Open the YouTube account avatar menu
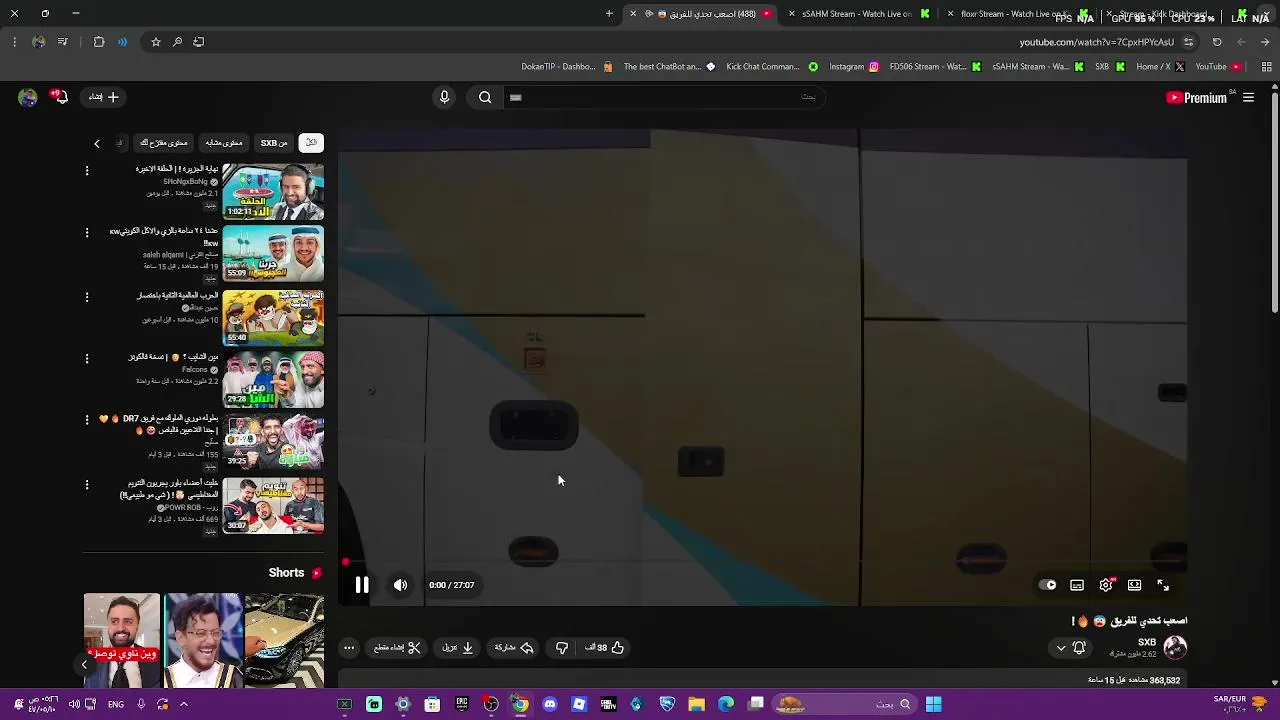 pyautogui.click(x=28, y=97)
